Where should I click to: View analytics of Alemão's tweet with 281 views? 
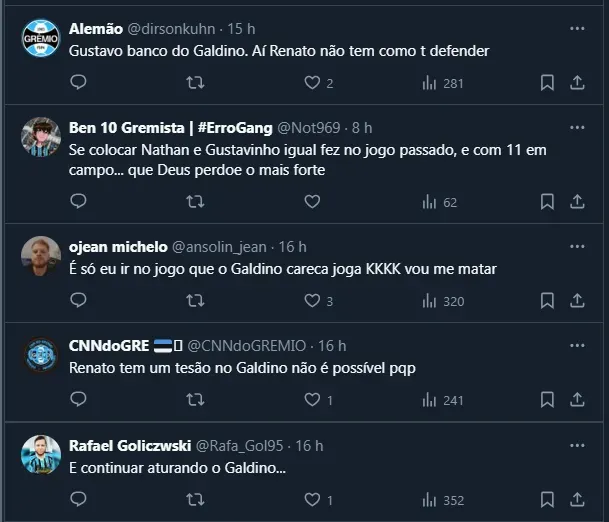coord(443,83)
